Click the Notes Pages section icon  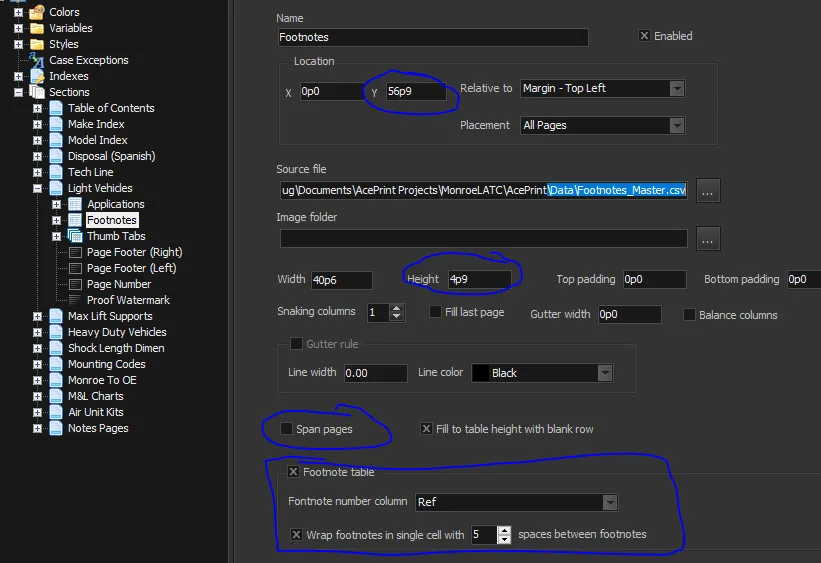pyautogui.click(x=56, y=428)
